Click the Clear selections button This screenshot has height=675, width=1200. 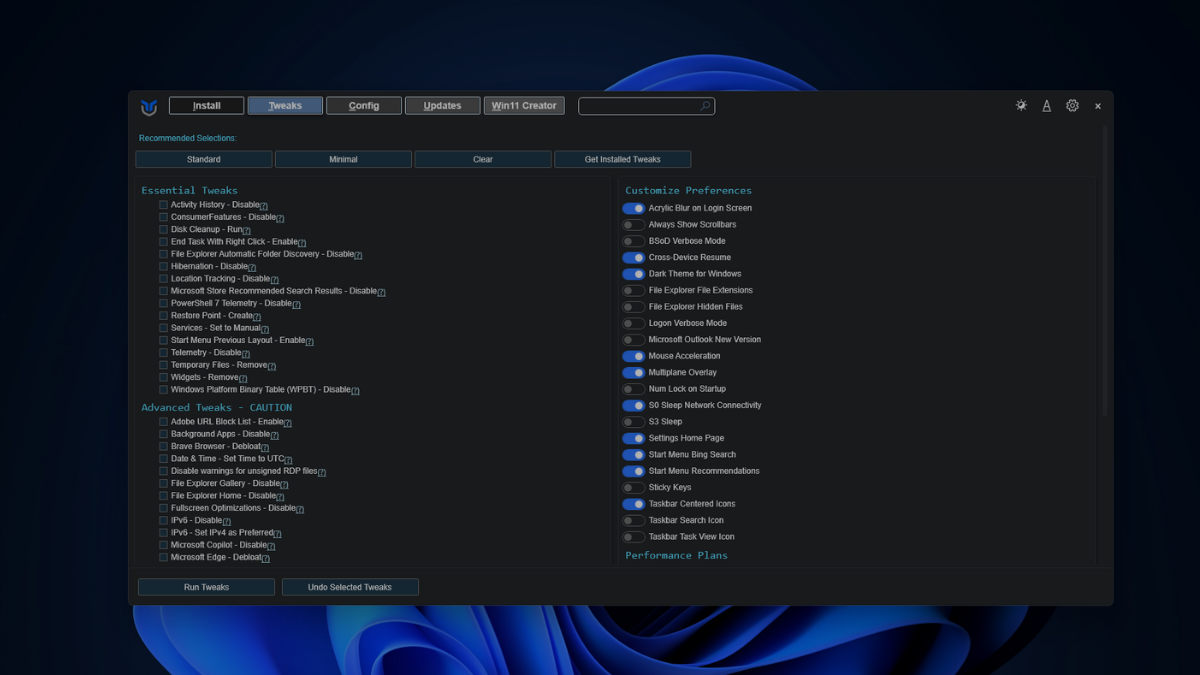tap(483, 159)
